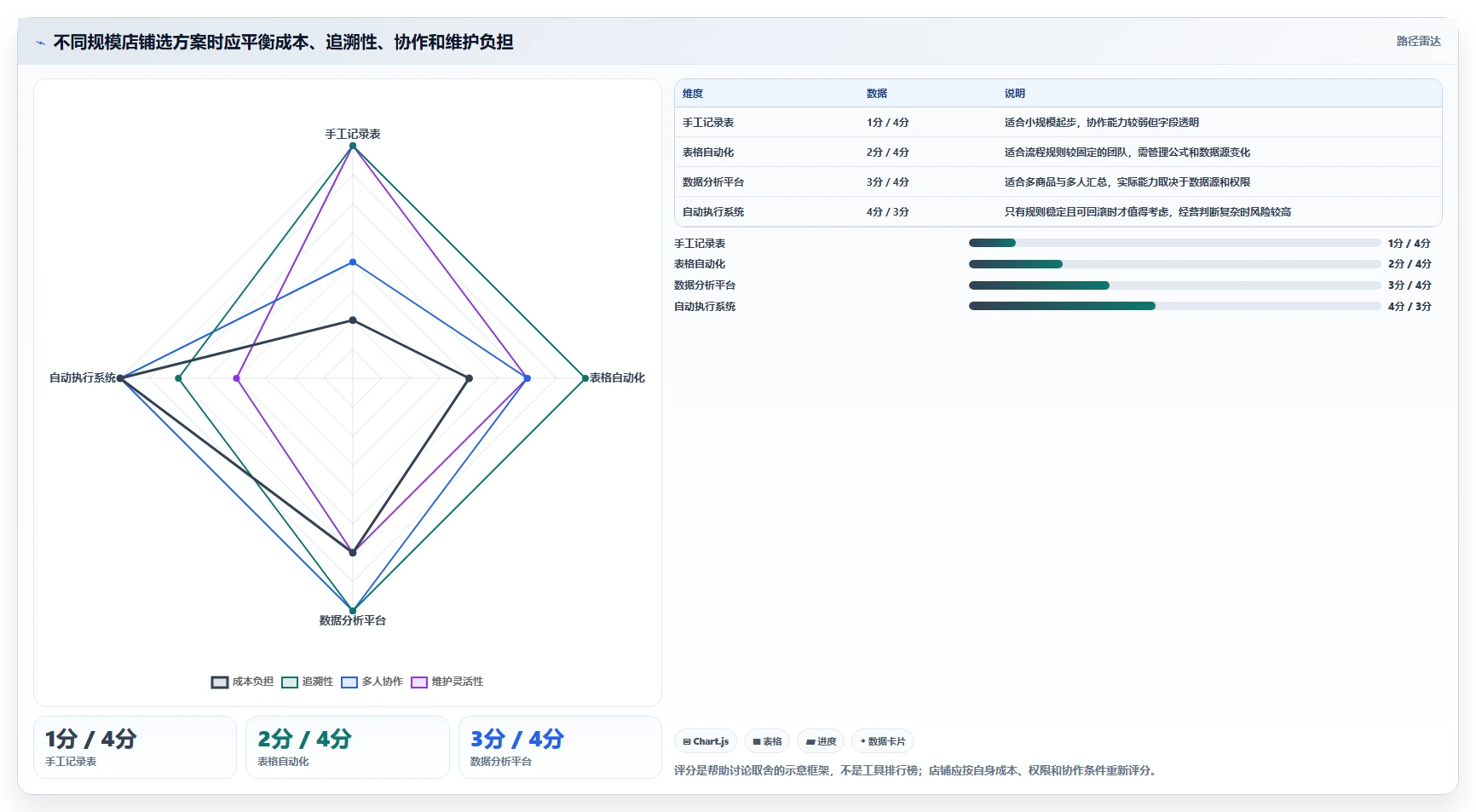
Task: Click the page title about 不同规模店铺选方案
Action: 283,42
